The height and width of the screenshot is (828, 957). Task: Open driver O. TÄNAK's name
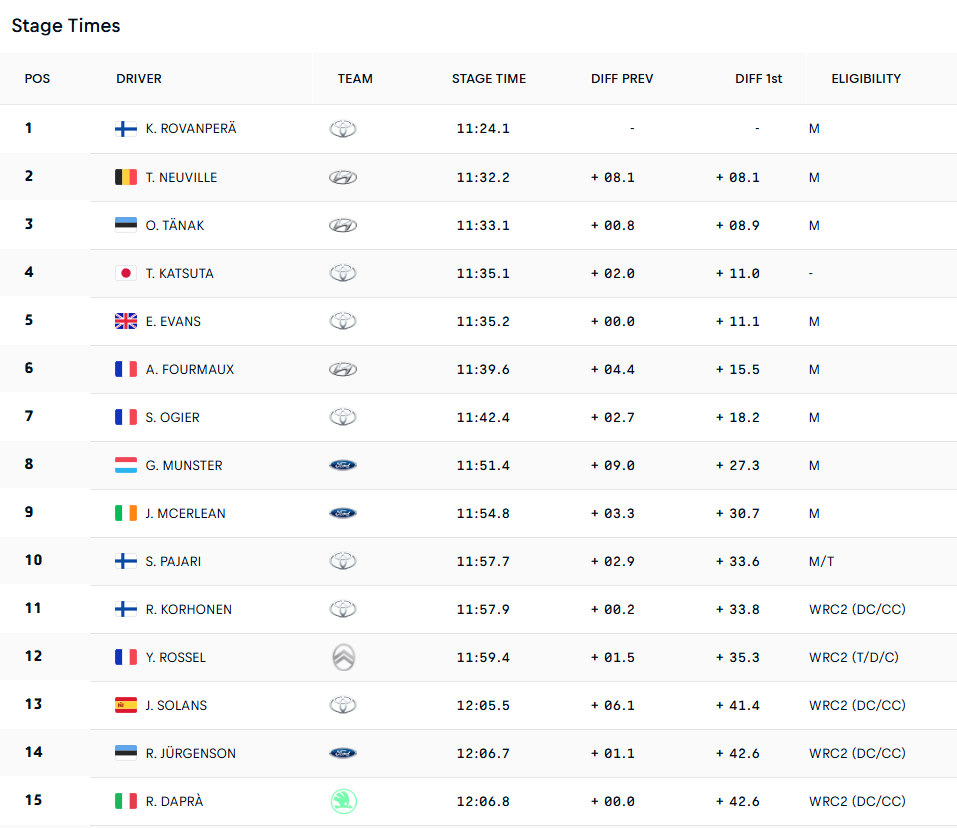pos(175,225)
